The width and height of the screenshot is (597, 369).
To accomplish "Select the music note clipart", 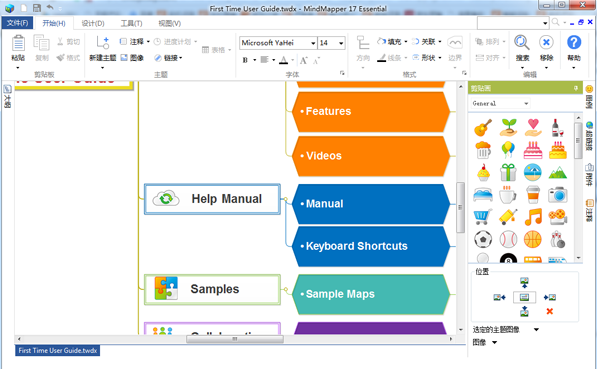I will pyautogui.click(x=533, y=217).
